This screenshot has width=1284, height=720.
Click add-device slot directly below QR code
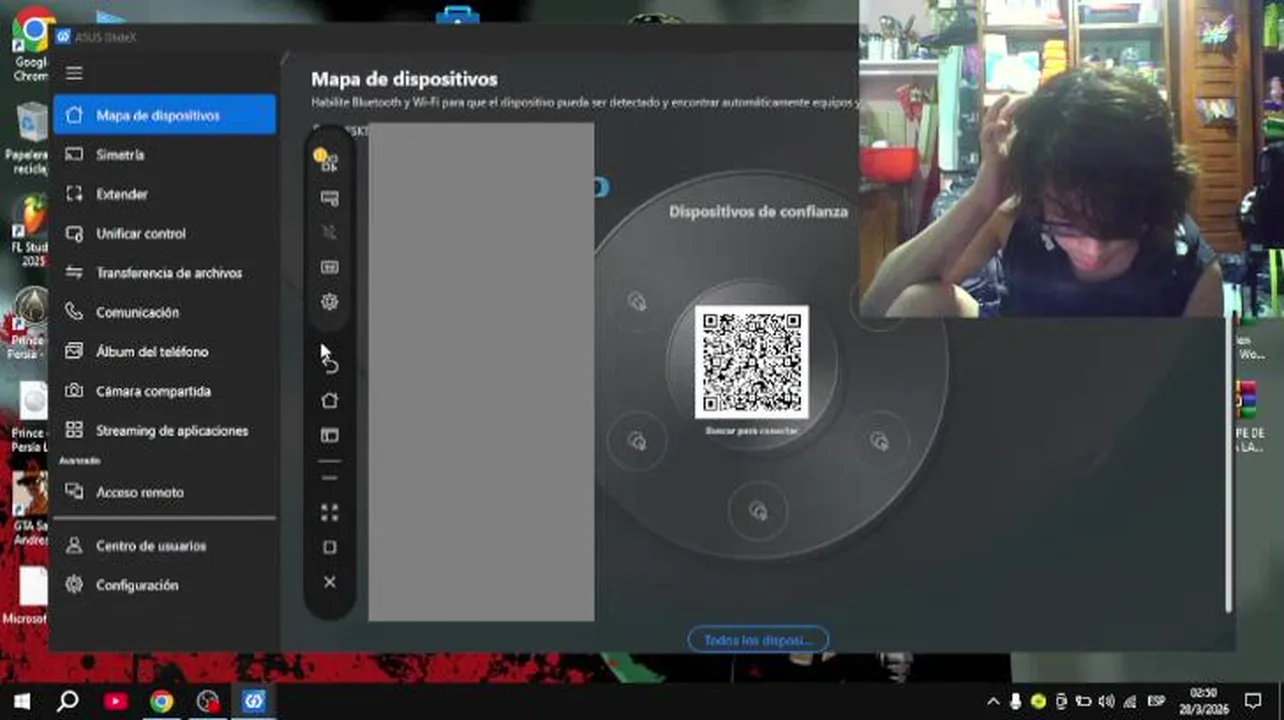(758, 511)
